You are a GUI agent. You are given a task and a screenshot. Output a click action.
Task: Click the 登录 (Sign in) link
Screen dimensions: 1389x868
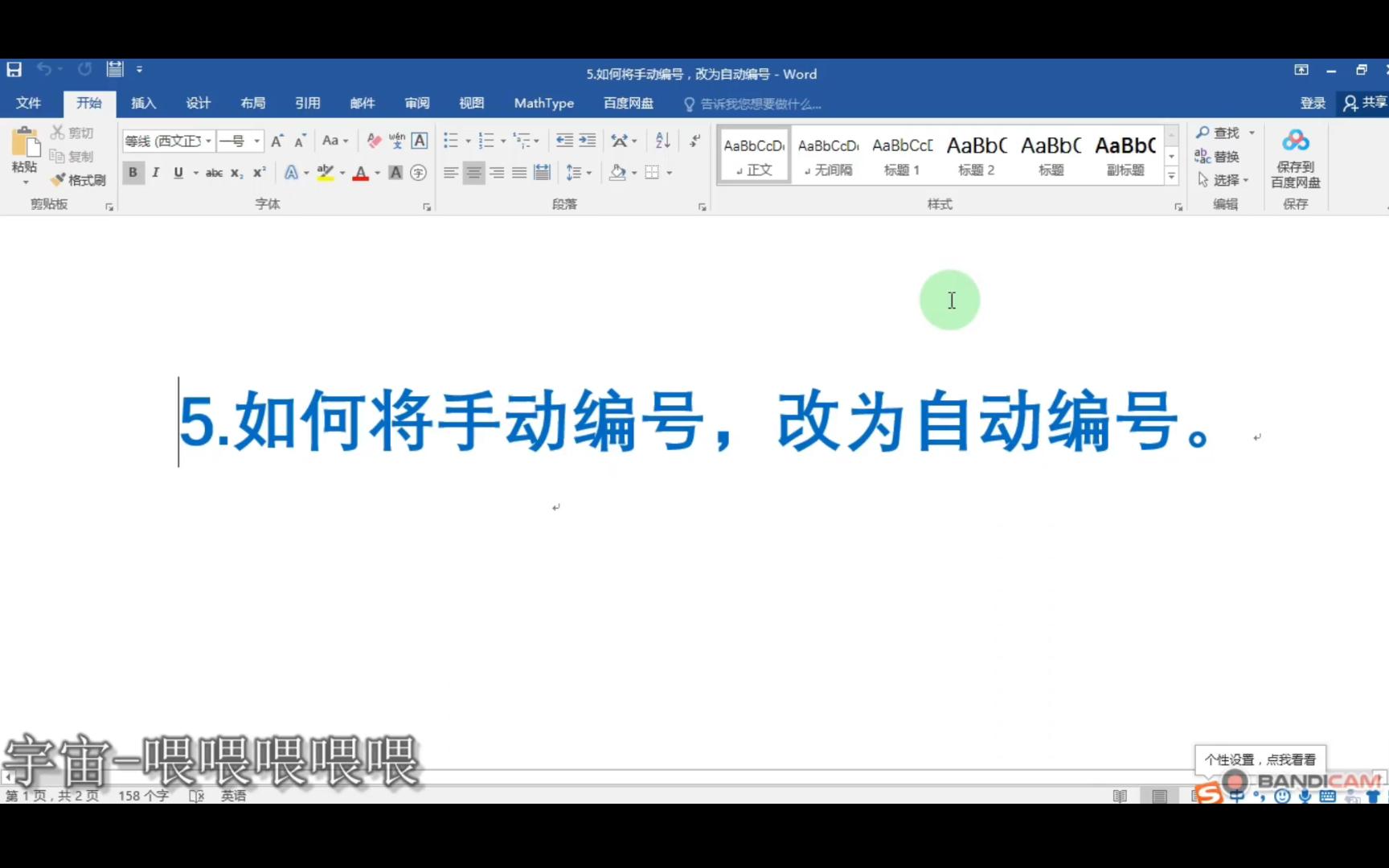coord(1313,103)
